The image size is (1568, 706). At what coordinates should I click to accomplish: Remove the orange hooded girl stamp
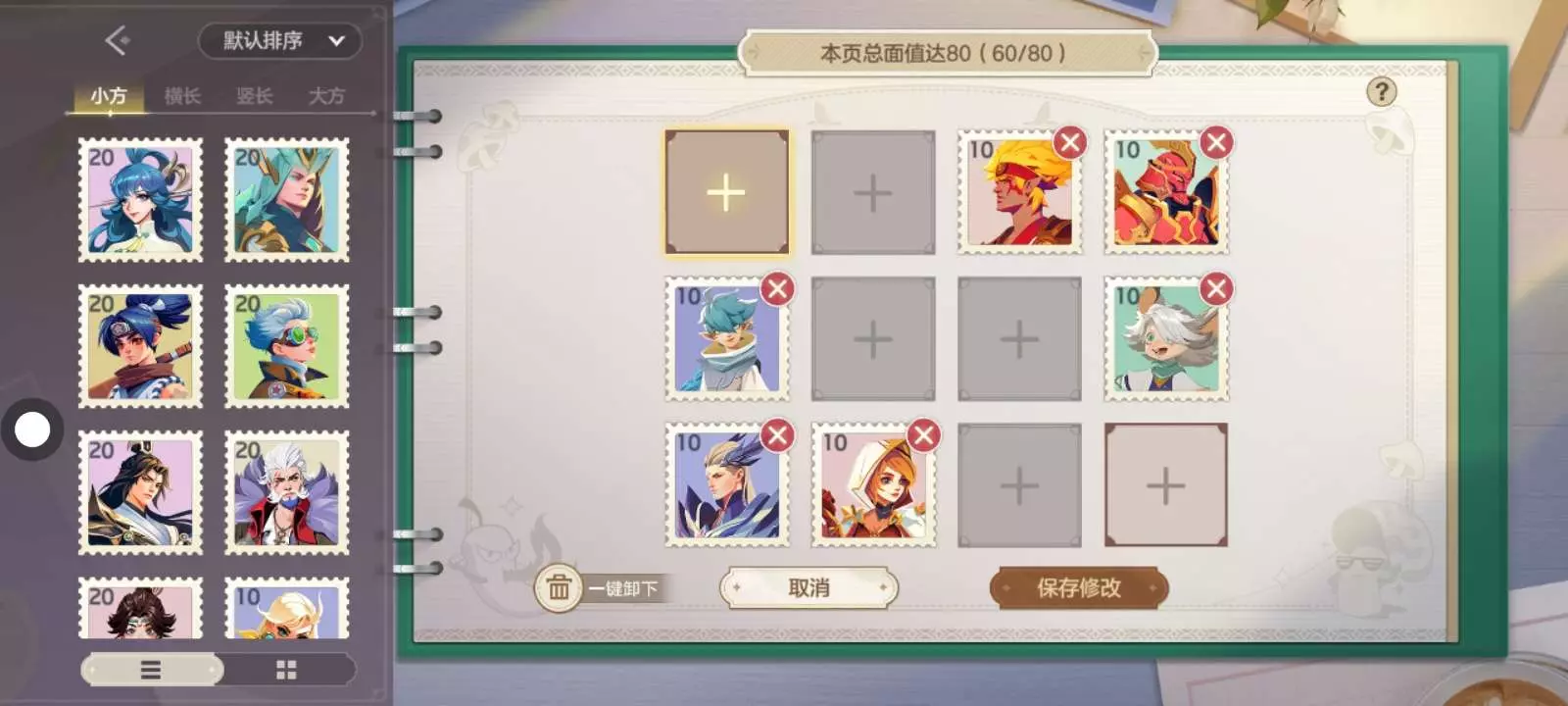pos(923,435)
